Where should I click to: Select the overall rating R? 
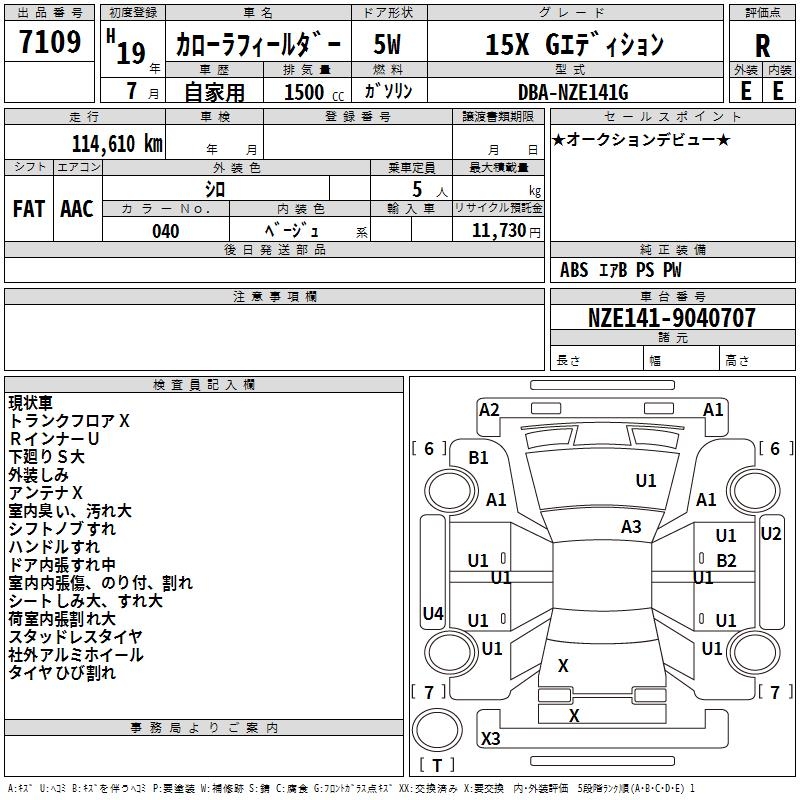[x=762, y=46]
